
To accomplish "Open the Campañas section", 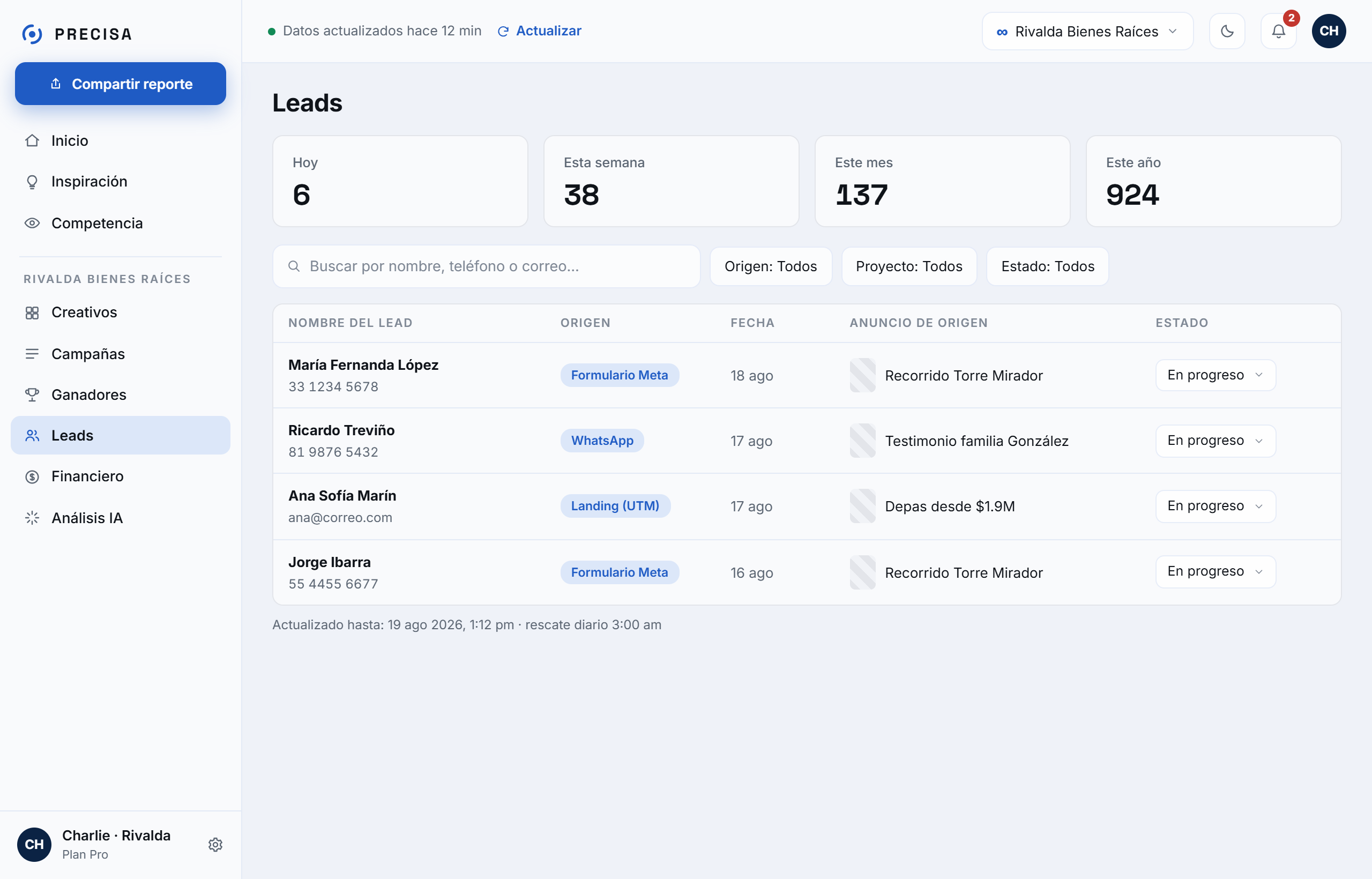I will point(121,354).
